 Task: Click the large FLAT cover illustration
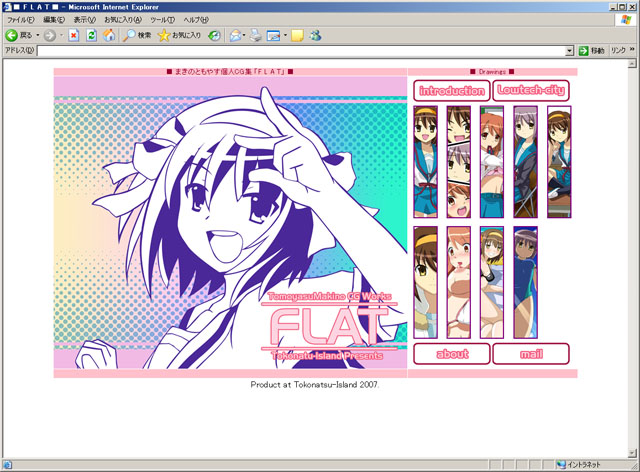click(x=230, y=223)
